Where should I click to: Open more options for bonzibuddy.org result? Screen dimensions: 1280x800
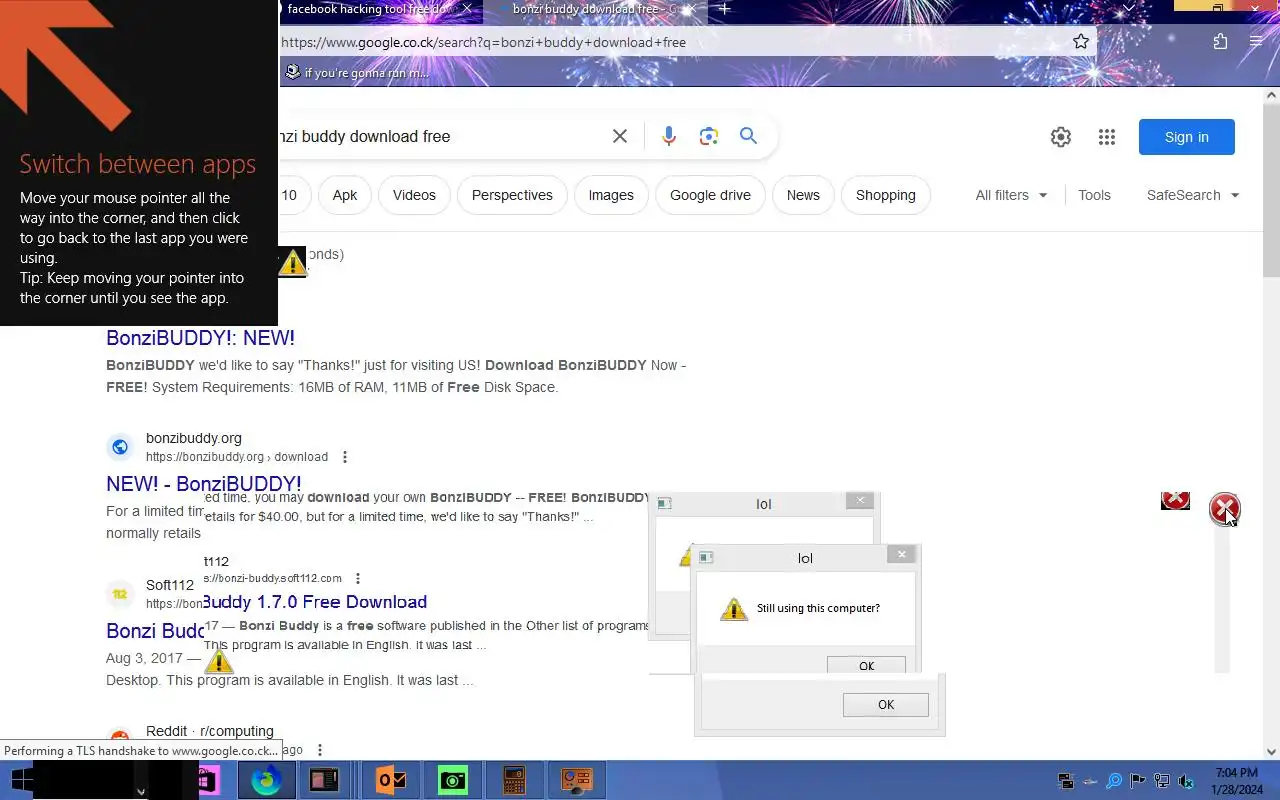tap(345, 457)
